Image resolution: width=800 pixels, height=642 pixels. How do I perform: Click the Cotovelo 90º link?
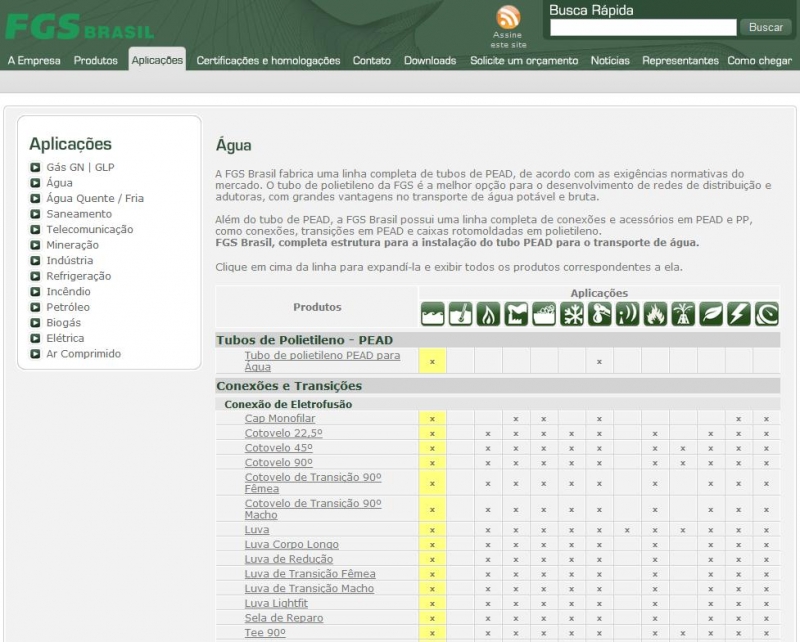coord(279,463)
